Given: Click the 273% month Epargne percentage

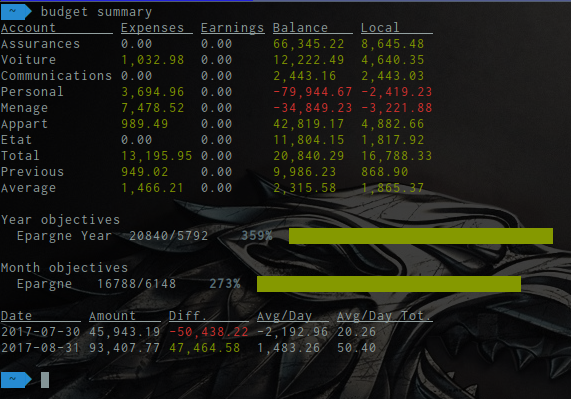Looking at the screenshot, I should (225, 284).
